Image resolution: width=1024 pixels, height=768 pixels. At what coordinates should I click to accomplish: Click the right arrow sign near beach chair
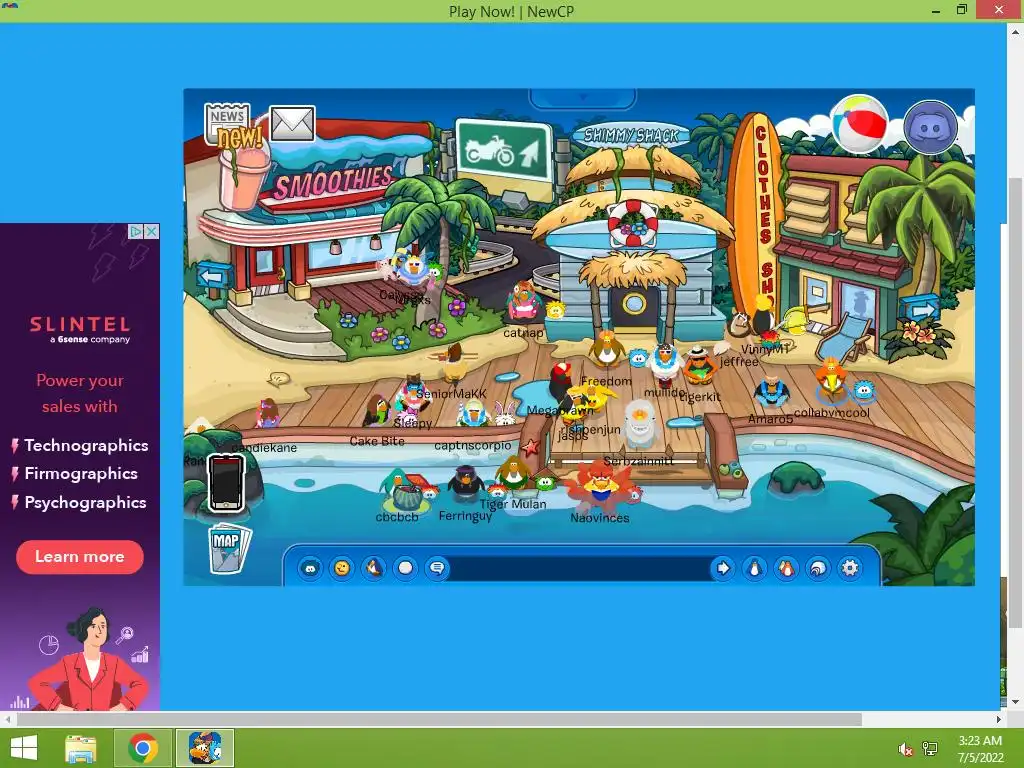point(920,309)
